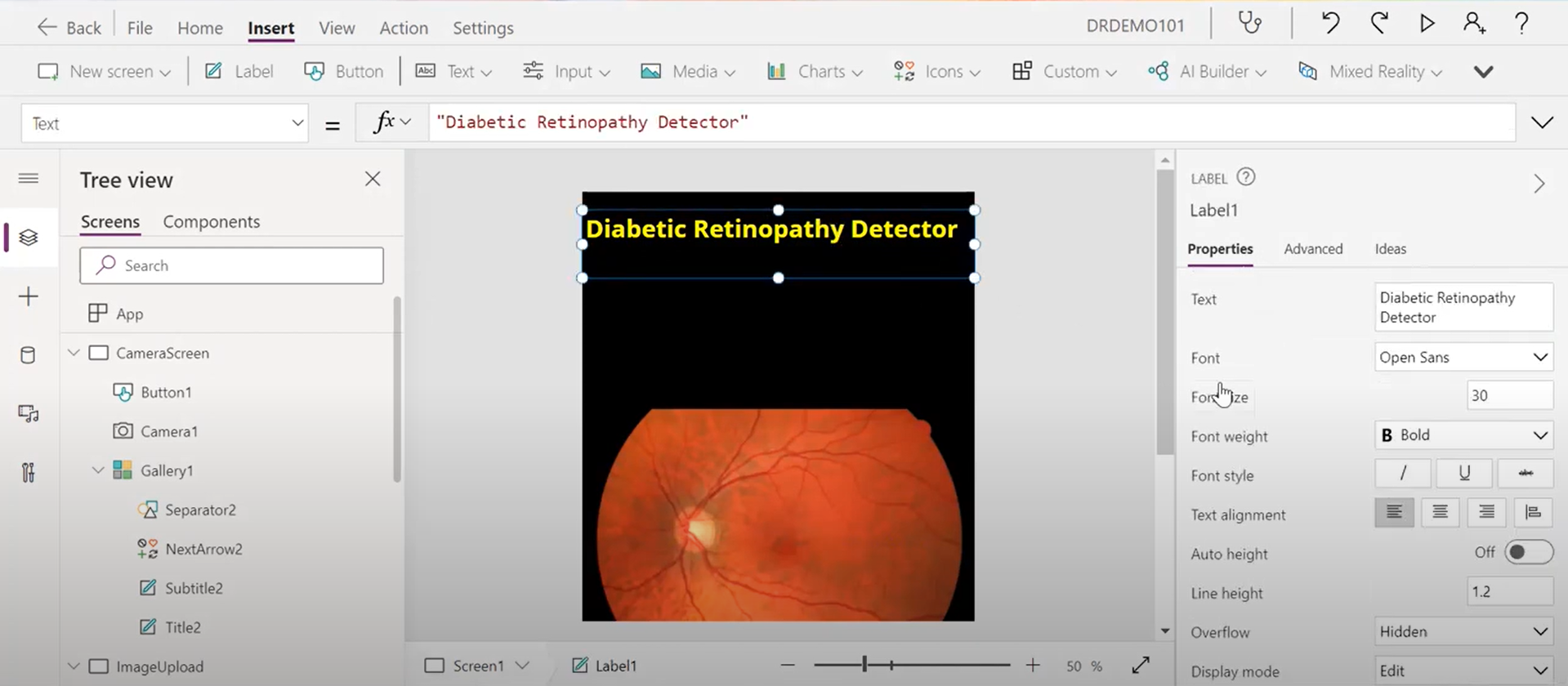Select Camera1 in the tree
The width and height of the screenshot is (1568, 686).
[x=168, y=431]
